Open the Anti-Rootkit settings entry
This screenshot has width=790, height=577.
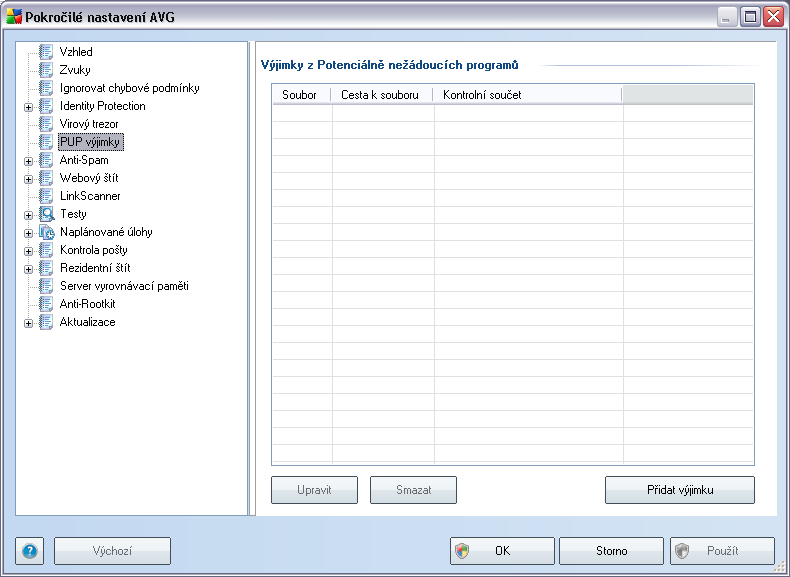(x=88, y=304)
